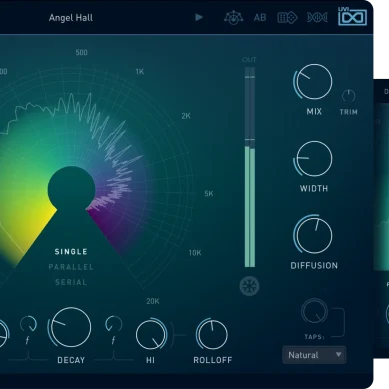Click the 10K frequency label
The width and height of the screenshot is (389, 389).
195,253
